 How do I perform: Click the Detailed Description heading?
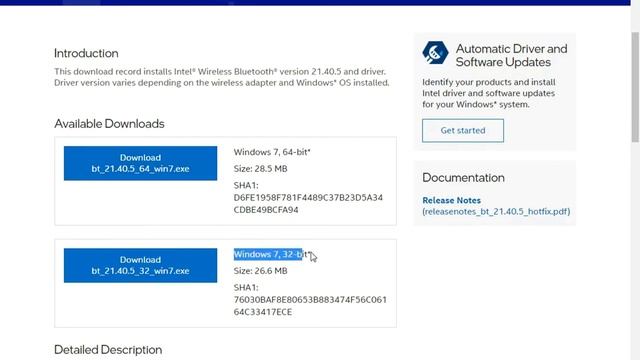[x=108, y=350]
